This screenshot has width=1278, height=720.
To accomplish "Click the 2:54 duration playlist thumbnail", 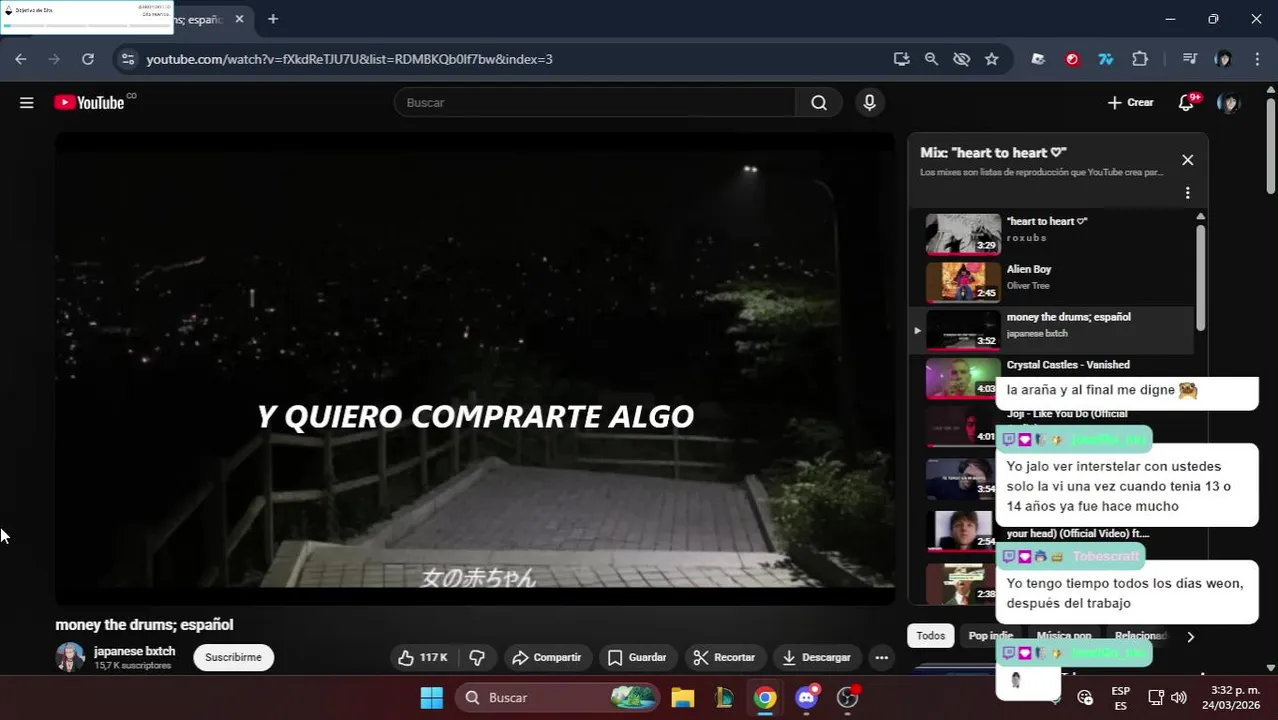I will (x=962, y=530).
